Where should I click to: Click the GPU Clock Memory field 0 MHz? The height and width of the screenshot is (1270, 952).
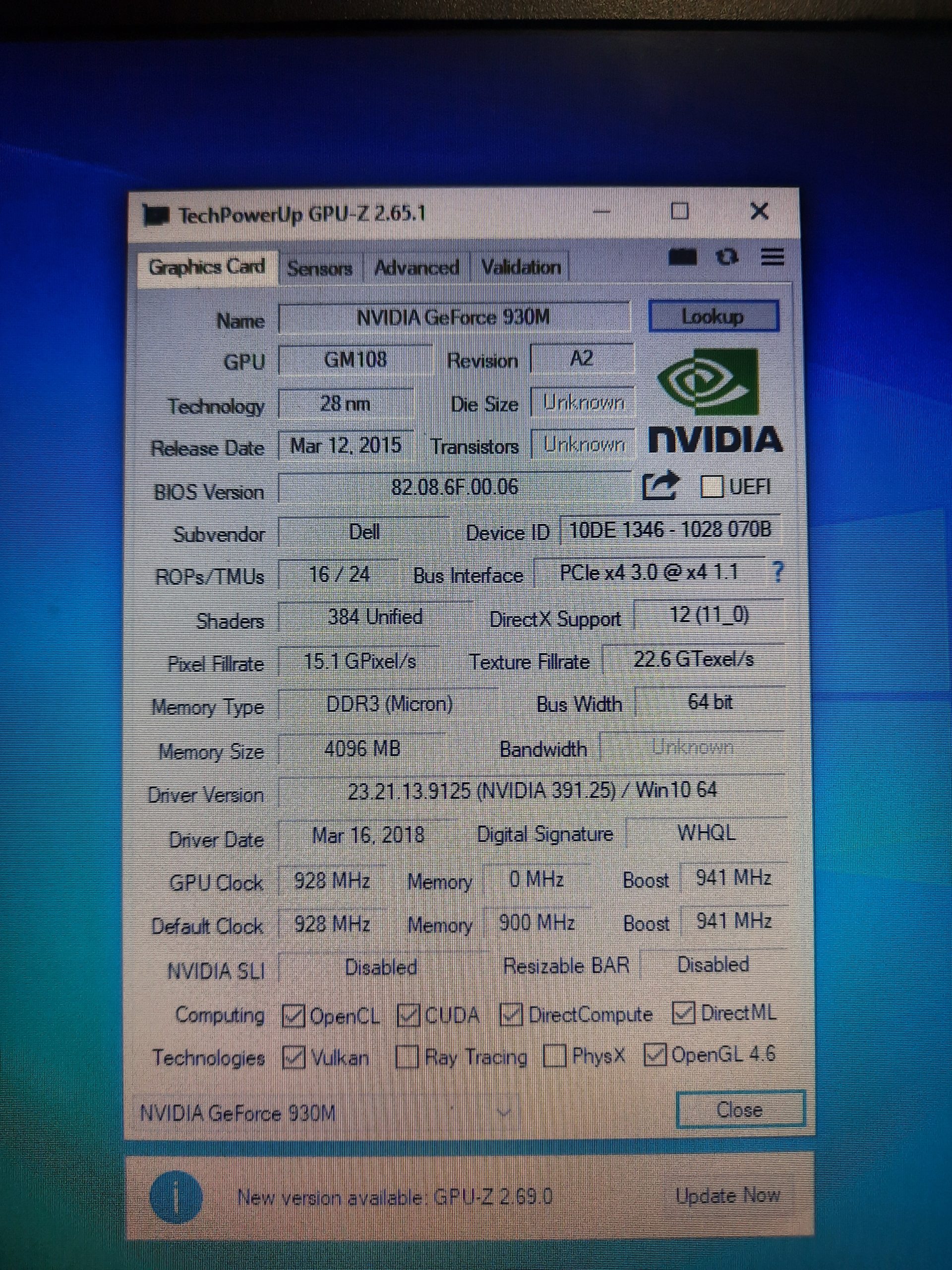536,879
